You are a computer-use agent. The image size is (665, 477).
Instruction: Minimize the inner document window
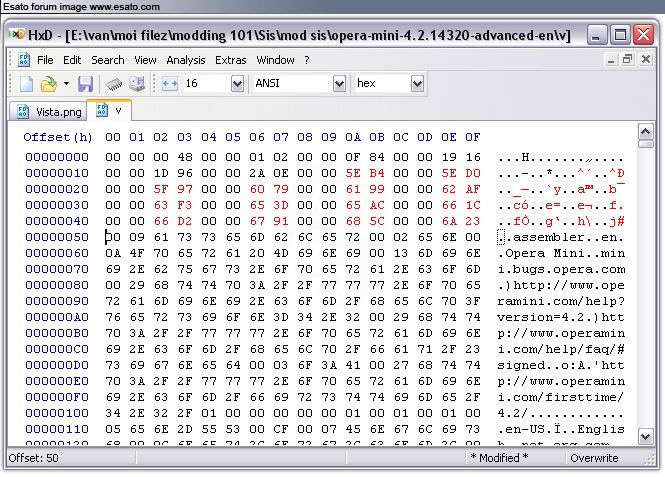point(611,60)
